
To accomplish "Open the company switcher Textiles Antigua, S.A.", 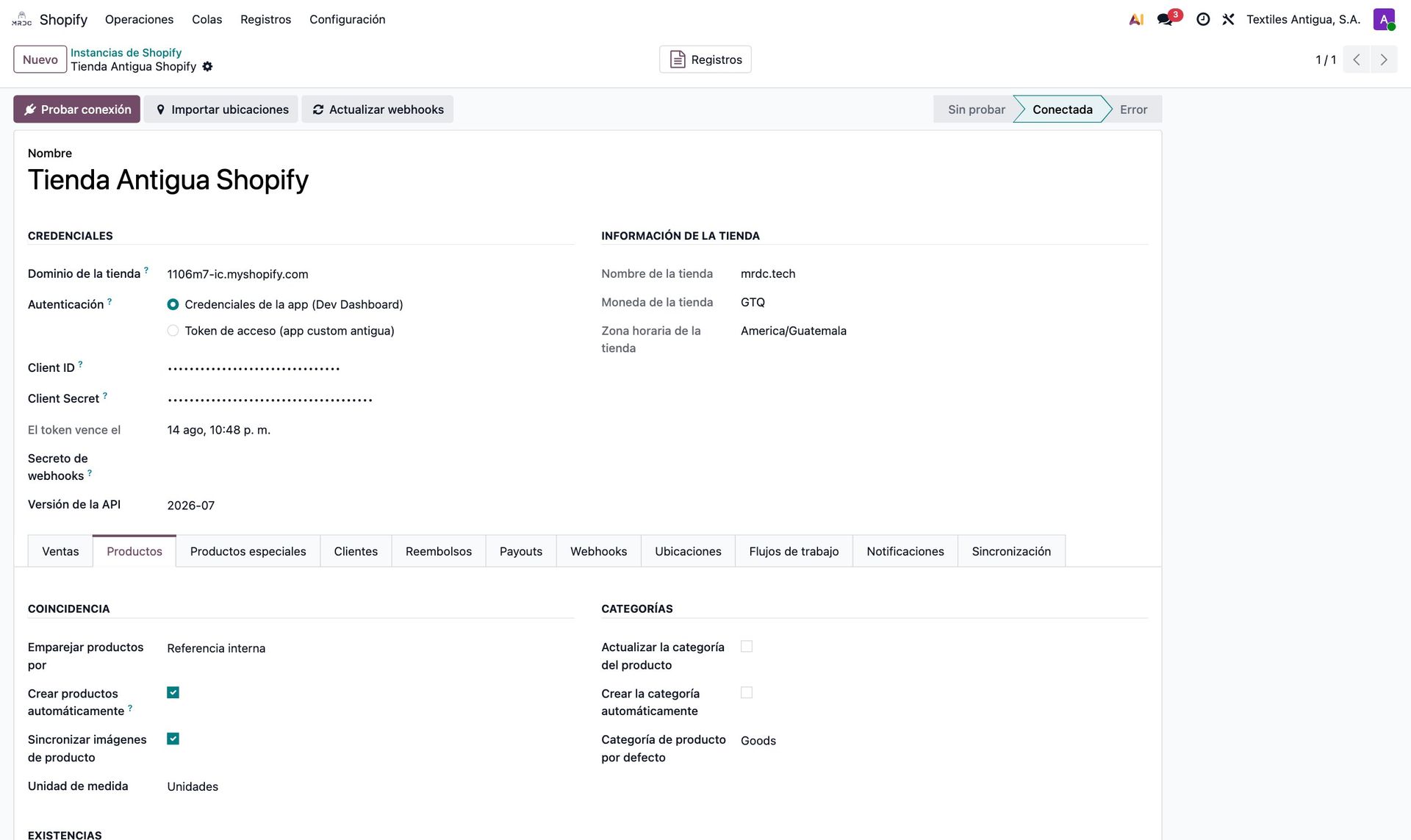I will point(1303,19).
